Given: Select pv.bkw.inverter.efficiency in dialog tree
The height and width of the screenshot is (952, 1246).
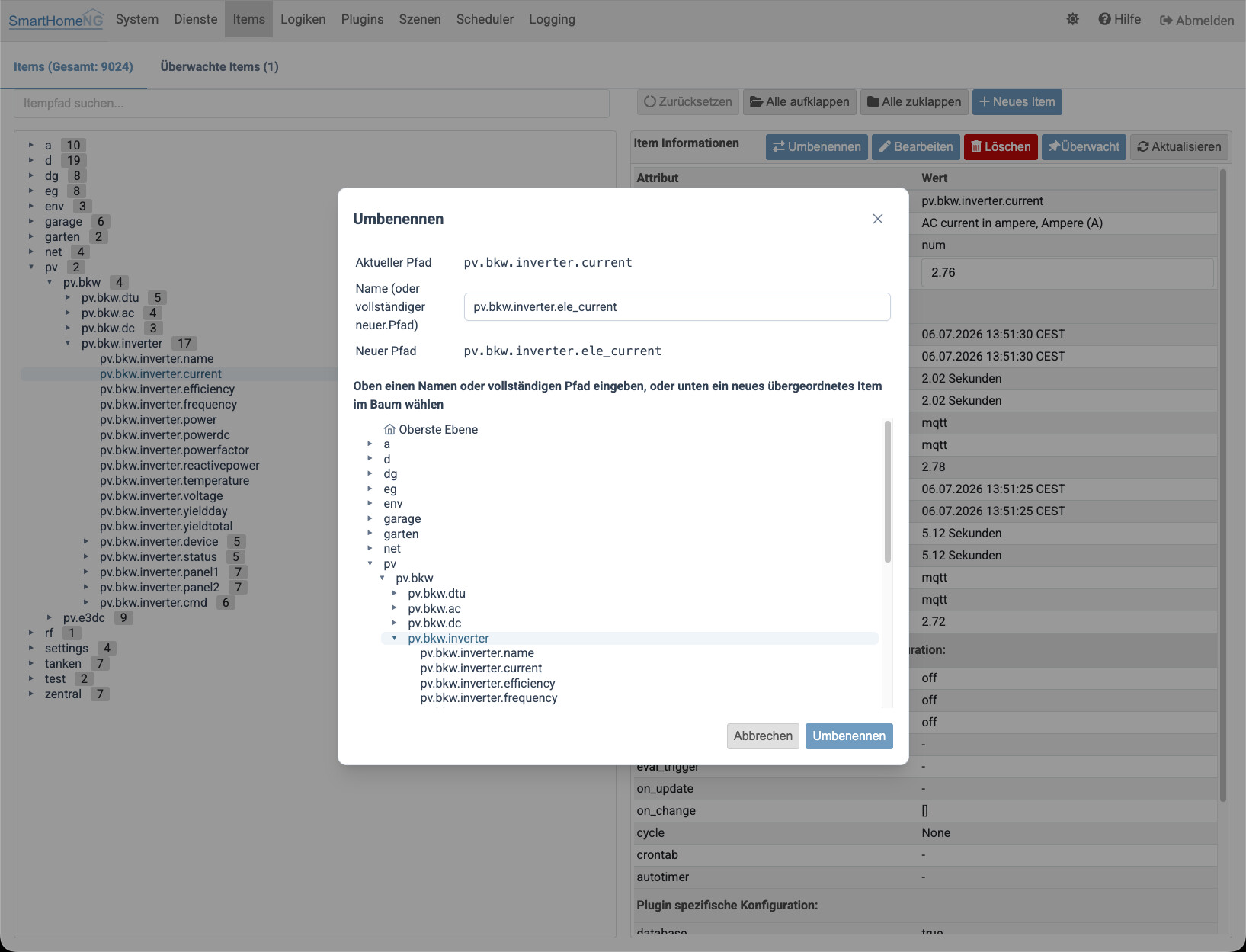Looking at the screenshot, I should pos(488,683).
